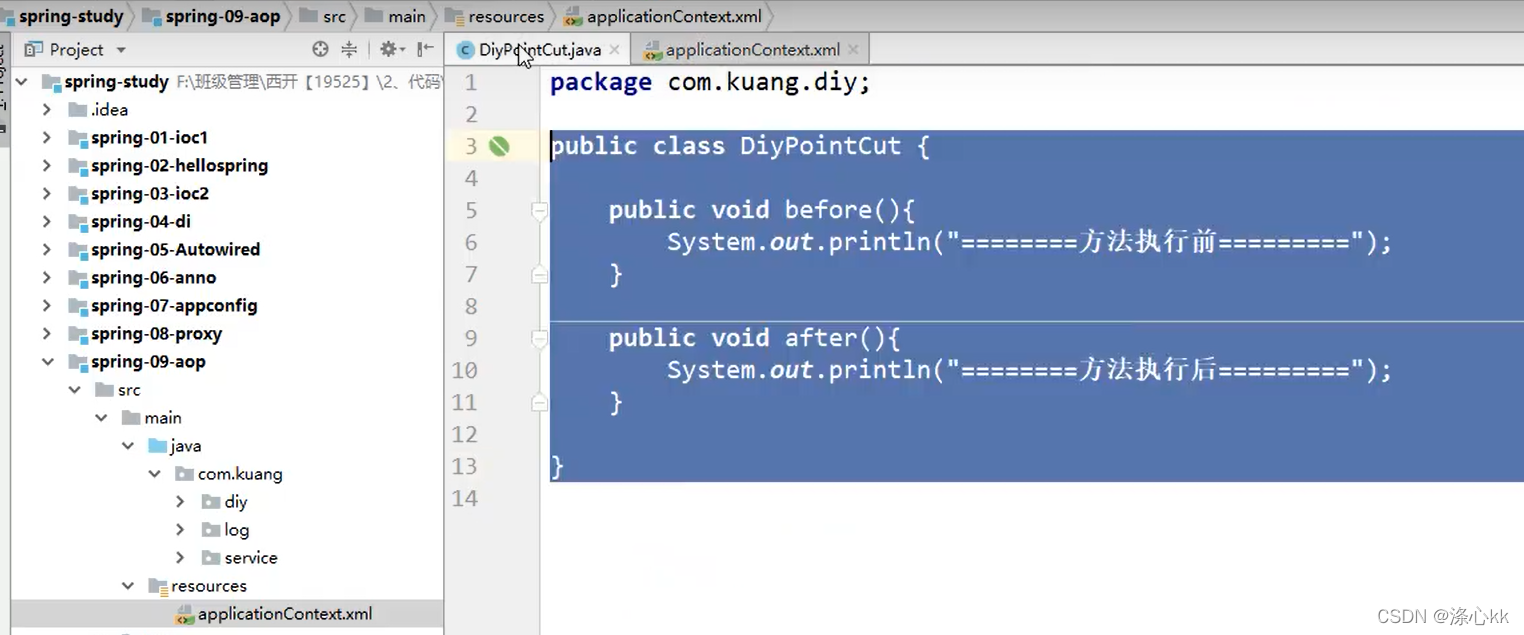Expand the log package arrow

[x=180, y=530]
